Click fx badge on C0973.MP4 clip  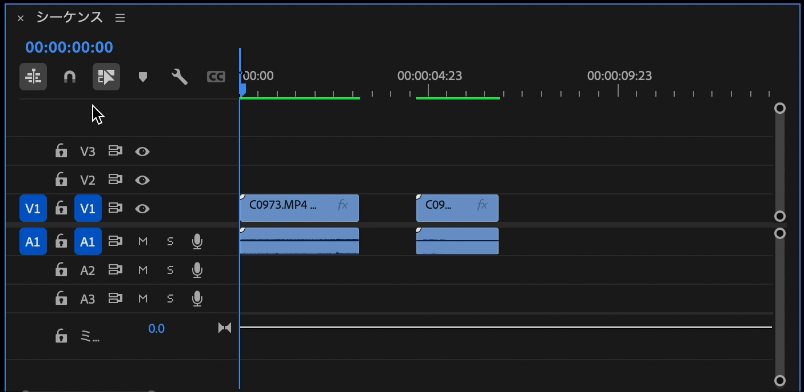click(x=343, y=205)
